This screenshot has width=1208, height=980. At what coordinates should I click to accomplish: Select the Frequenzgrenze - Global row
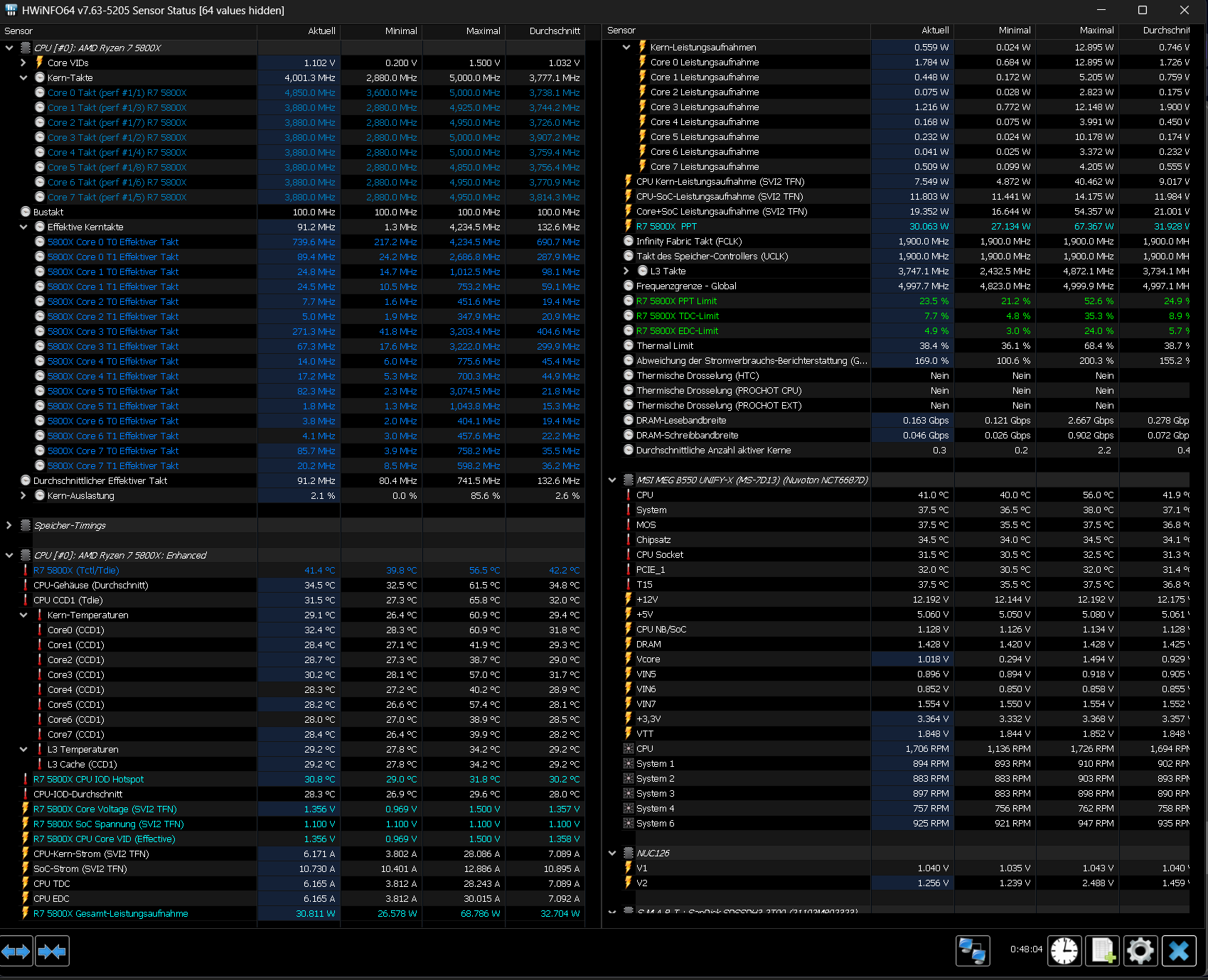(x=896, y=286)
